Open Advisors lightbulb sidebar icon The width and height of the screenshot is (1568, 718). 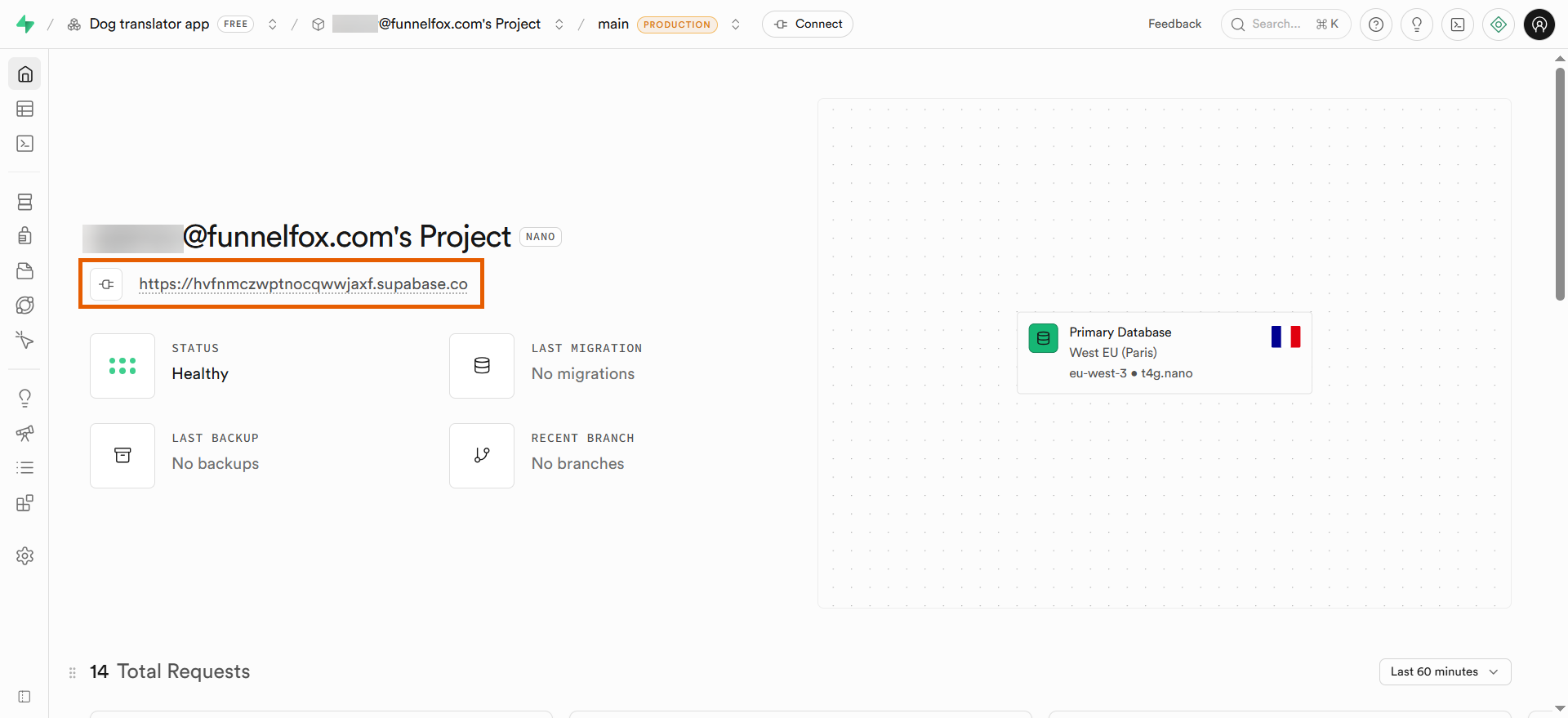25,398
